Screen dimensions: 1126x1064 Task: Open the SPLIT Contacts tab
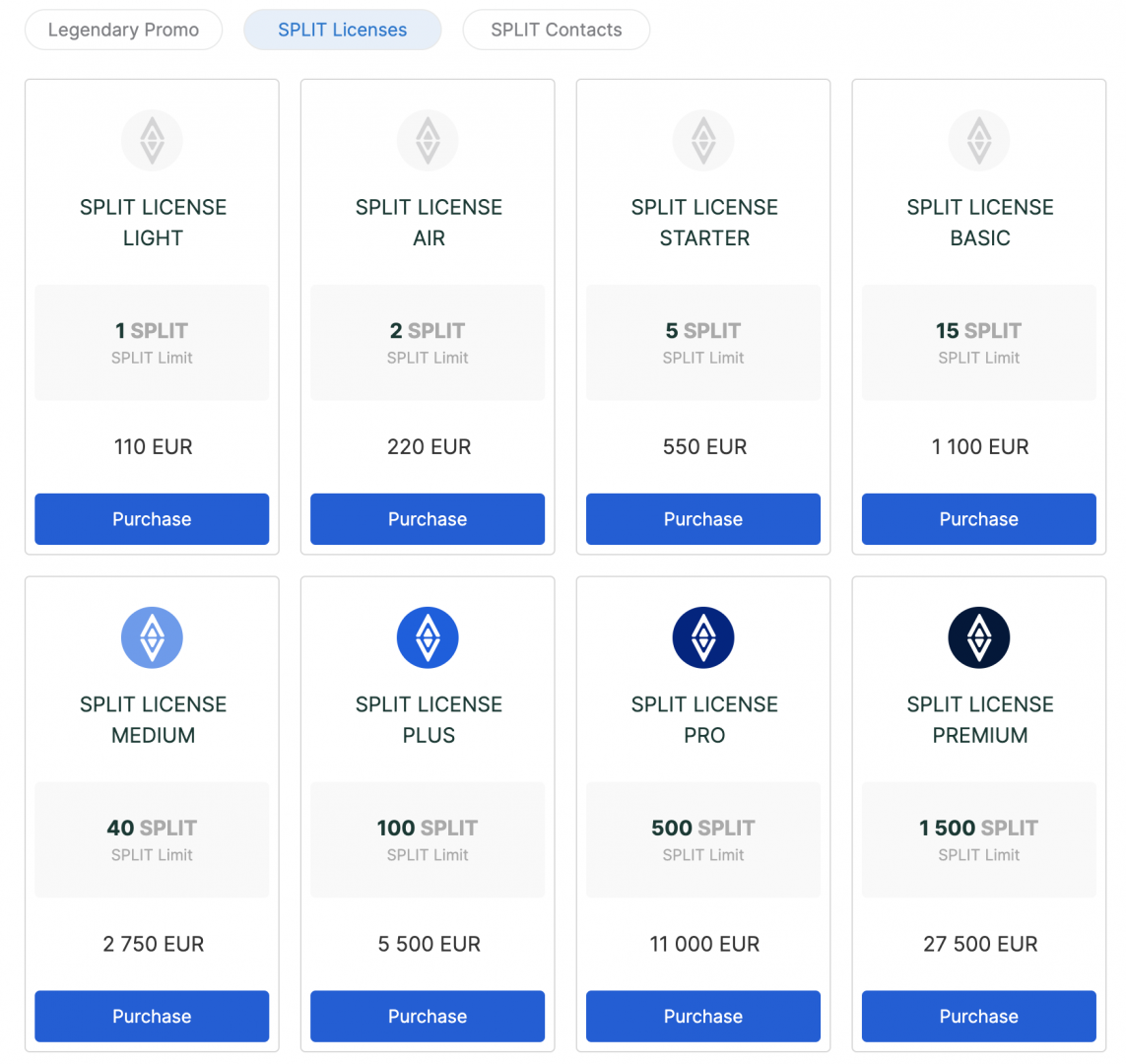click(x=556, y=30)
